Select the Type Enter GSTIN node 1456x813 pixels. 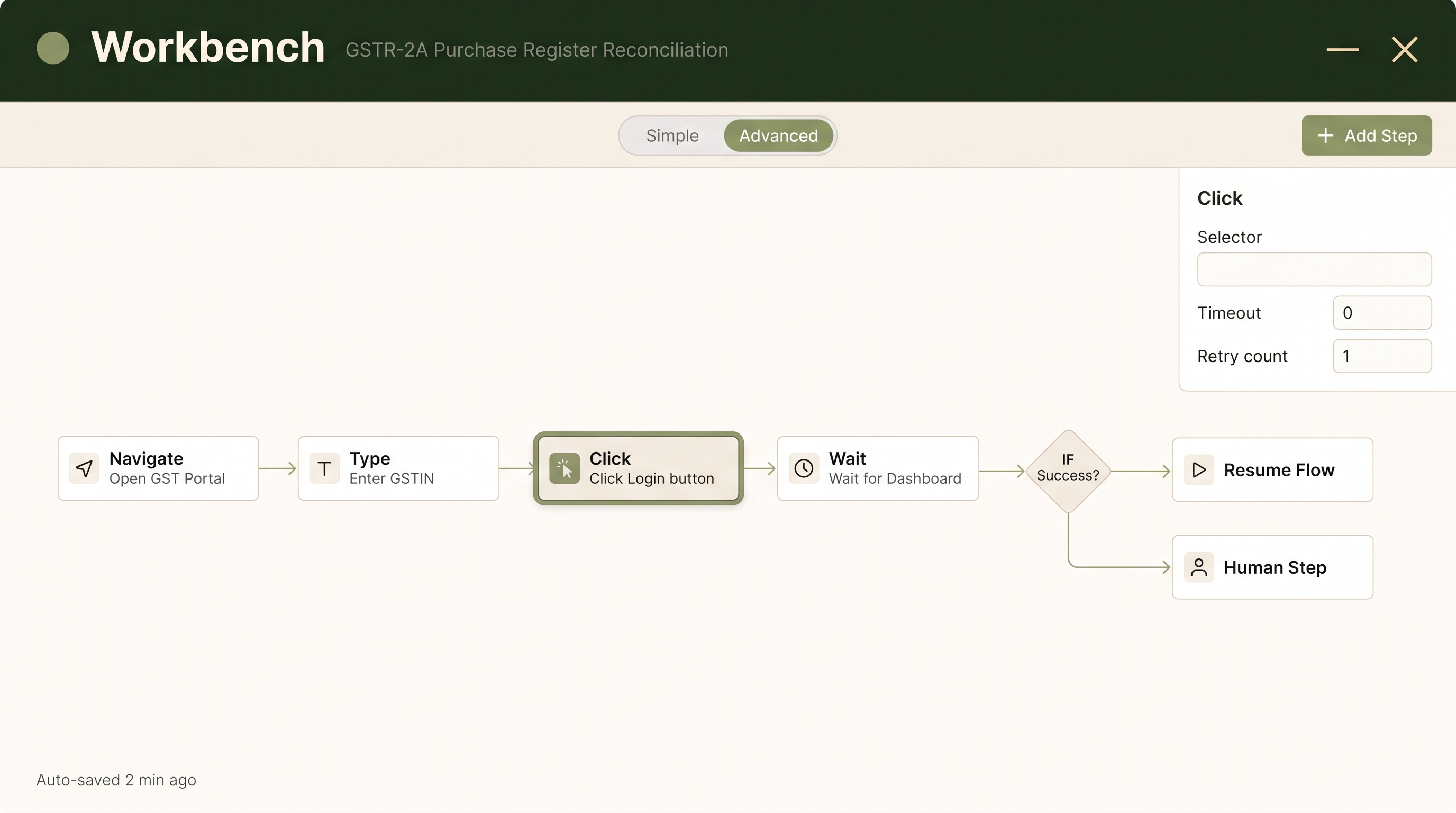[x=398, y=468]
